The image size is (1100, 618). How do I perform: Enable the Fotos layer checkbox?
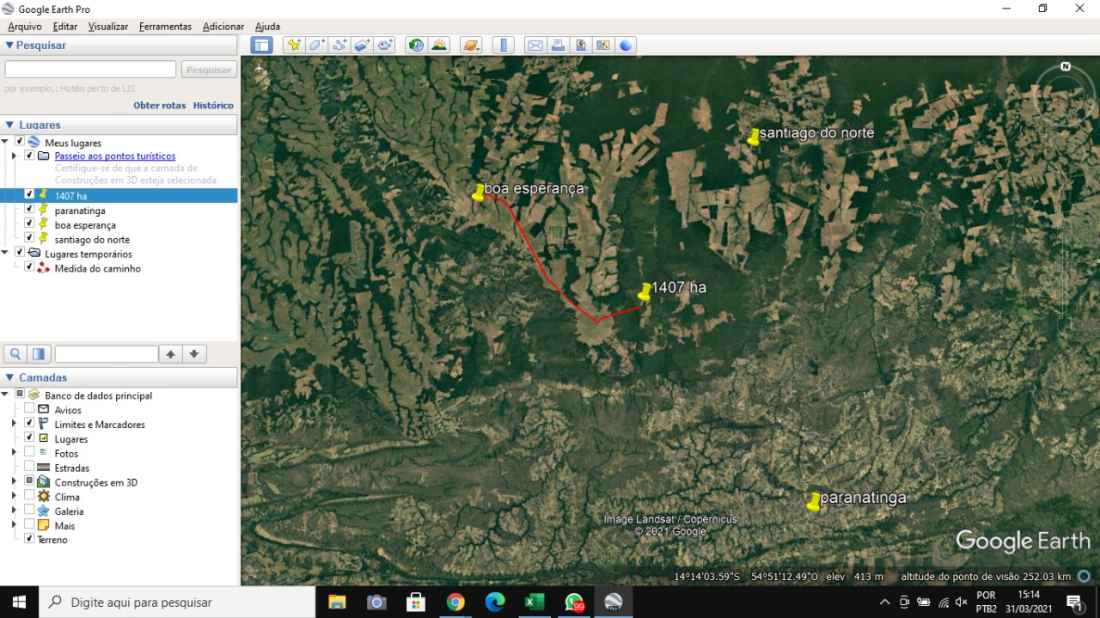[29, 452]
